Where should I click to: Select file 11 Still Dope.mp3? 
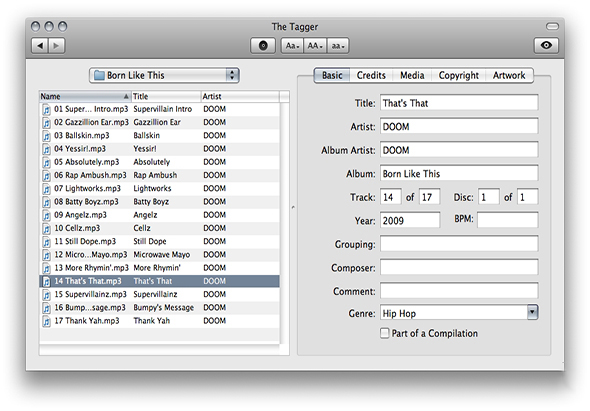(x=160, y=241)
